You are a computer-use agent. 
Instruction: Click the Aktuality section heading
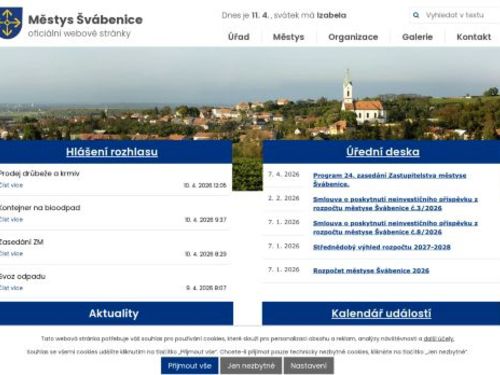point(114,313)
